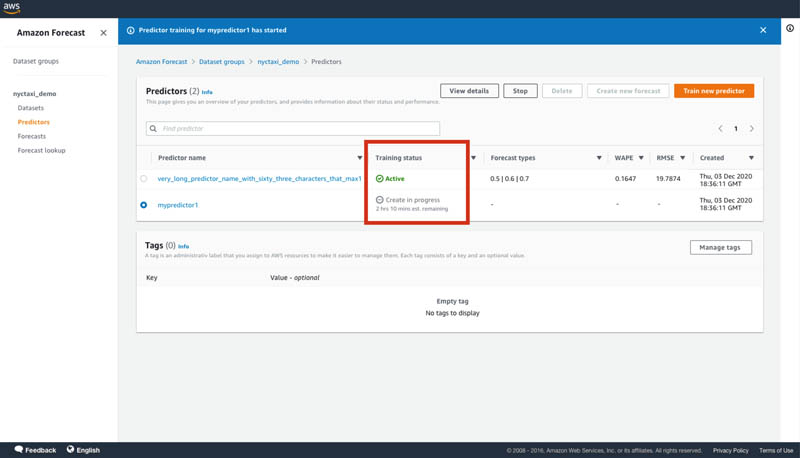Select the mypredictor1 radio button
The width and height of the screenshot is (800, 458).
point(143,205)
